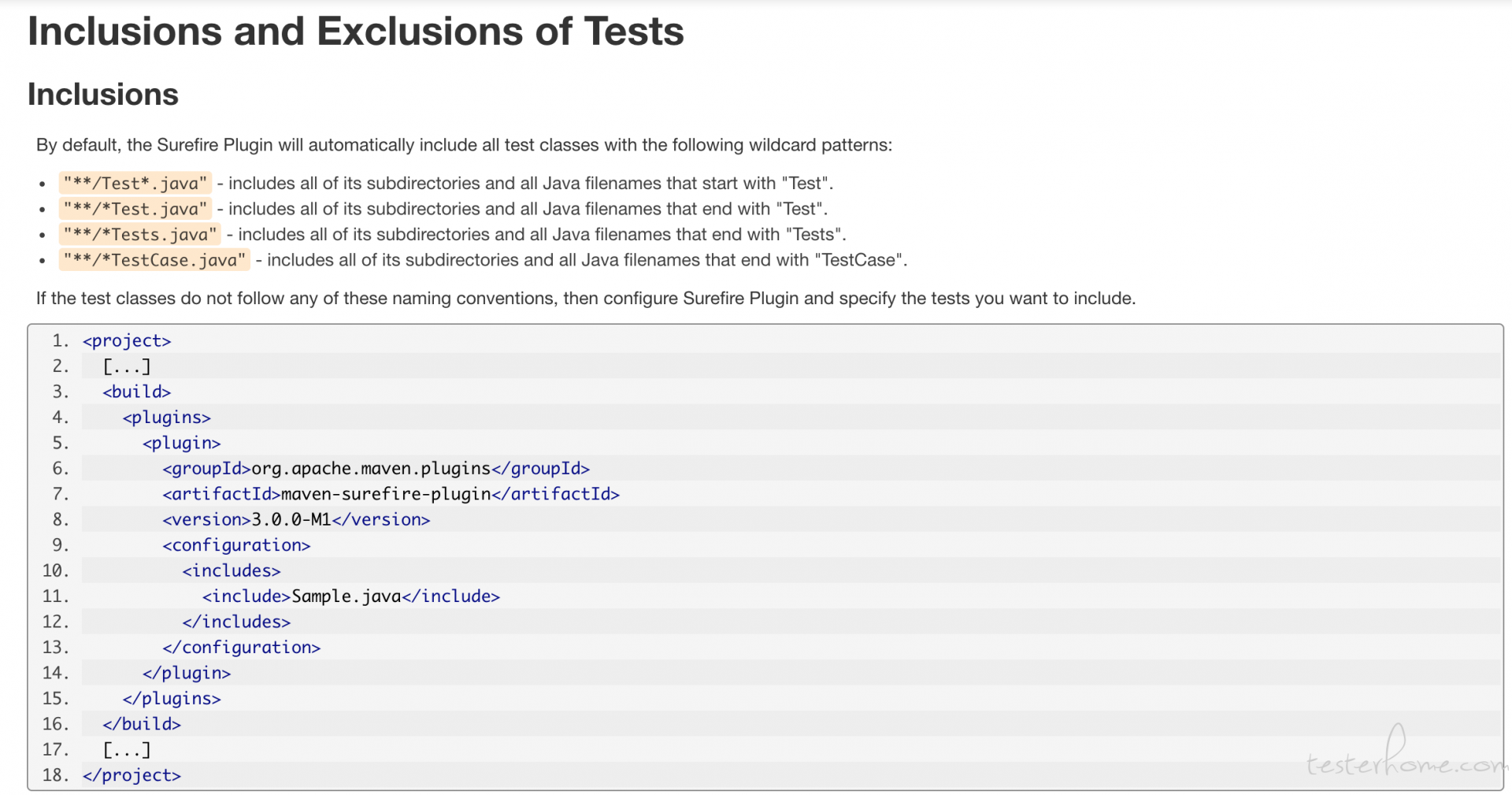Click the <configuration> opening tag
This screenshot has height=795, width=1512.
tap(236, 545)
